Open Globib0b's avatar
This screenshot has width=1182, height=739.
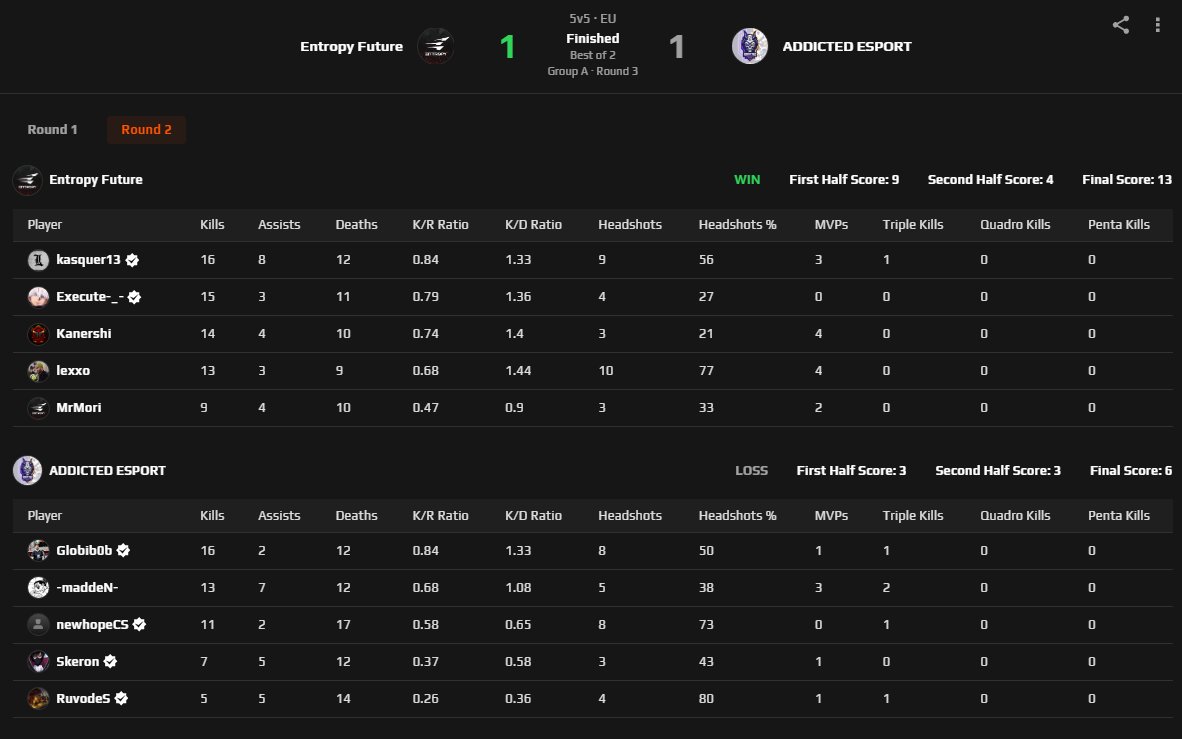click(x=38, y=550)
